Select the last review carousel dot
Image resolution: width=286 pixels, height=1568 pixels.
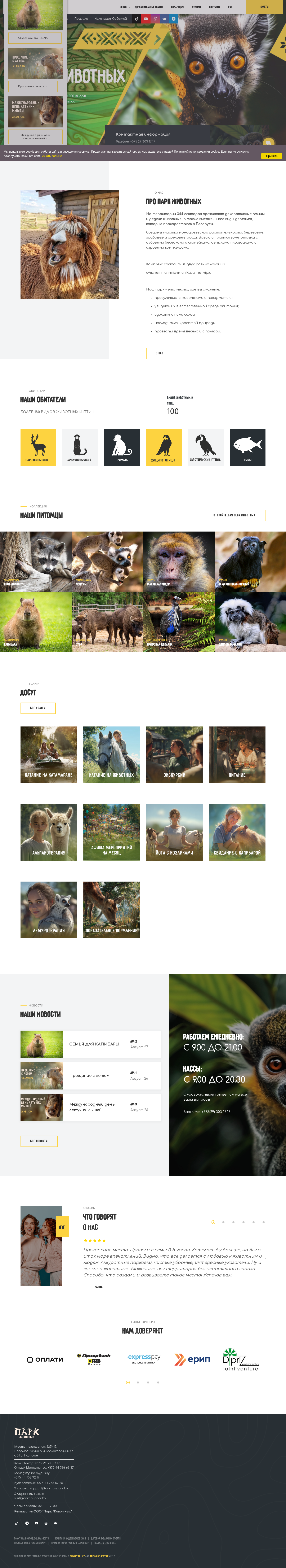coord(263,1222)
